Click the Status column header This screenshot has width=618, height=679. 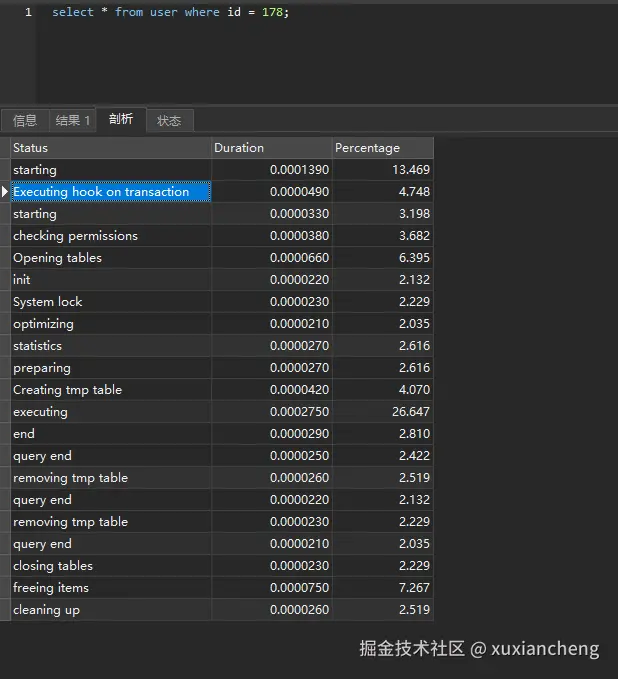(x=111, y=148)
